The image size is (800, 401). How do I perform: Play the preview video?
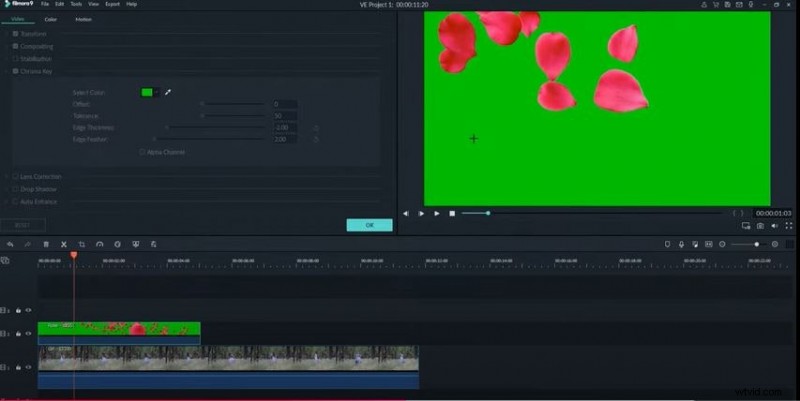[437, 213]
